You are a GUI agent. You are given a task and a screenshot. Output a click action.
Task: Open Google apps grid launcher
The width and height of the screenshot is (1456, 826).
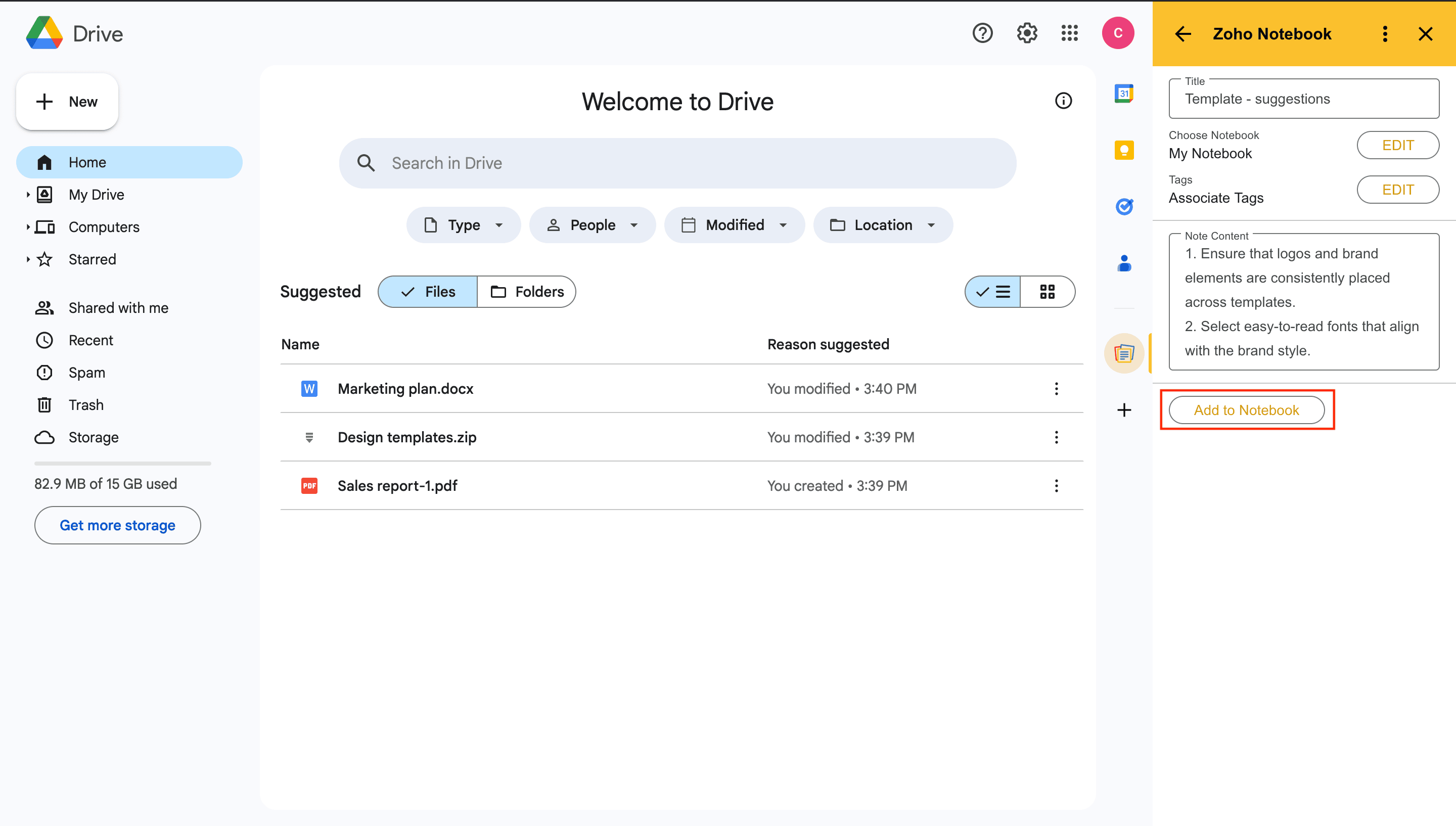1069,33
